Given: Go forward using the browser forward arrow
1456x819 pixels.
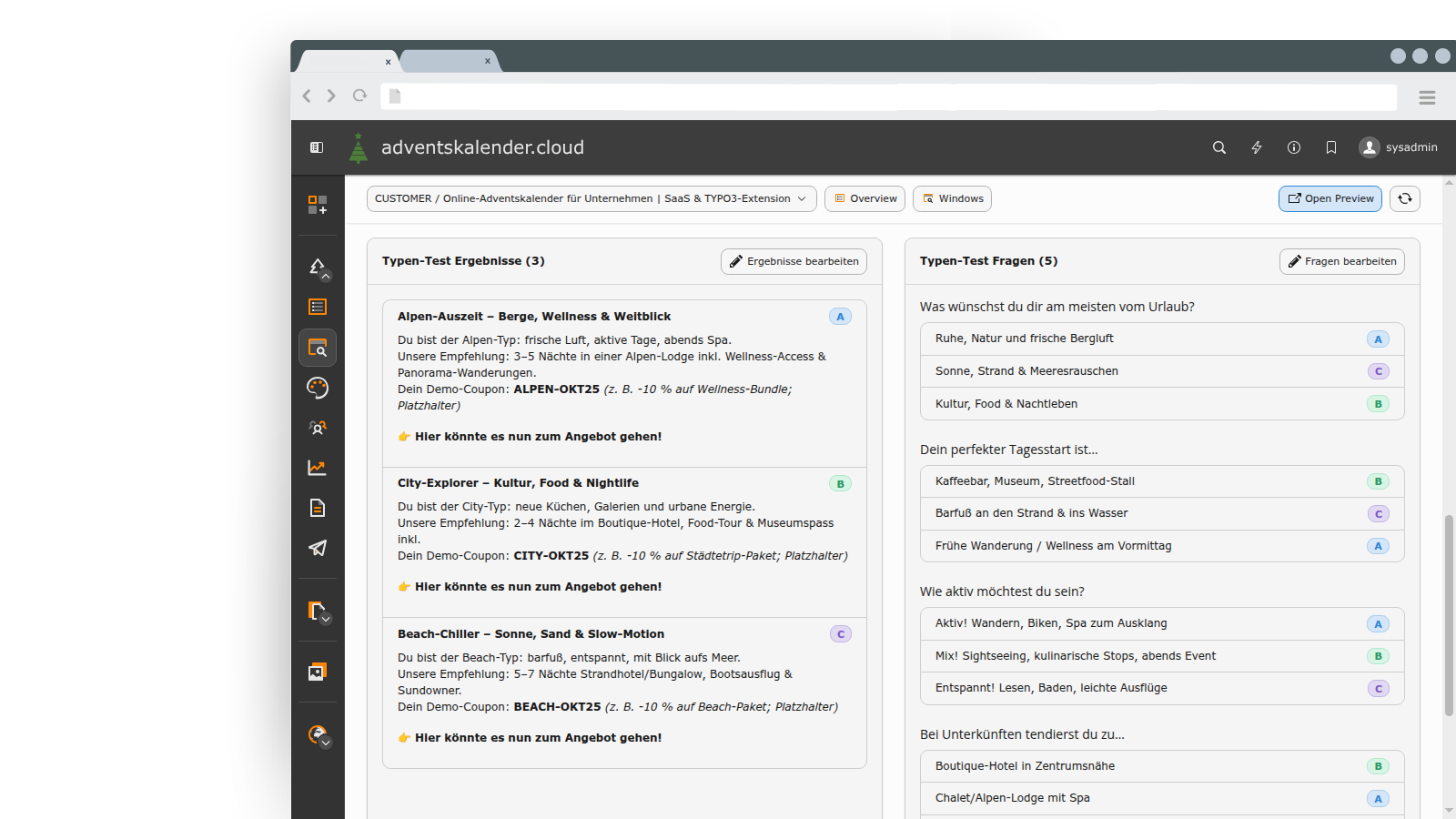Looking at the screenshot, I should coord(331,96).
